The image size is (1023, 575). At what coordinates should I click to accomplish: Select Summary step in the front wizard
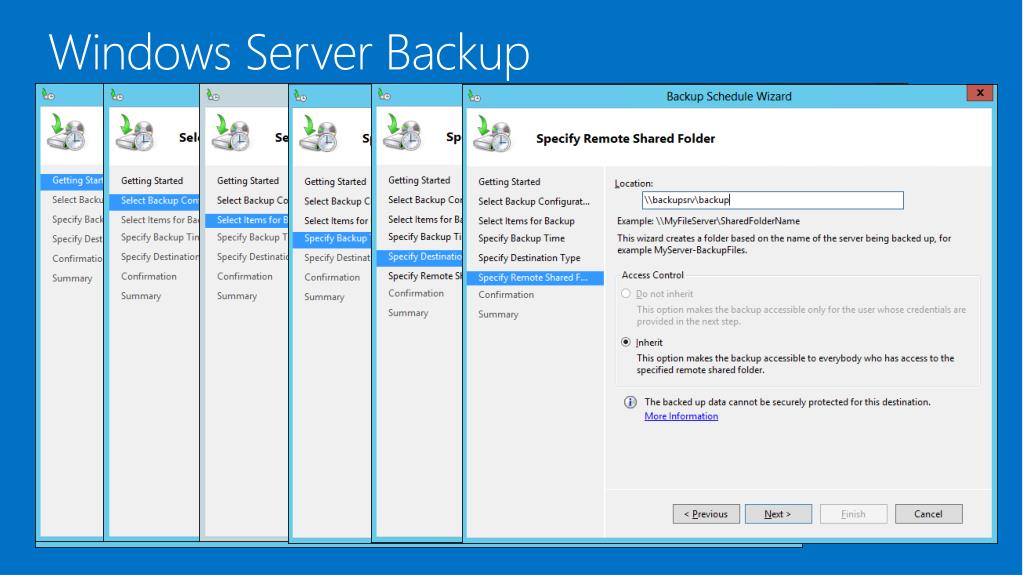(x=498, y=314)
